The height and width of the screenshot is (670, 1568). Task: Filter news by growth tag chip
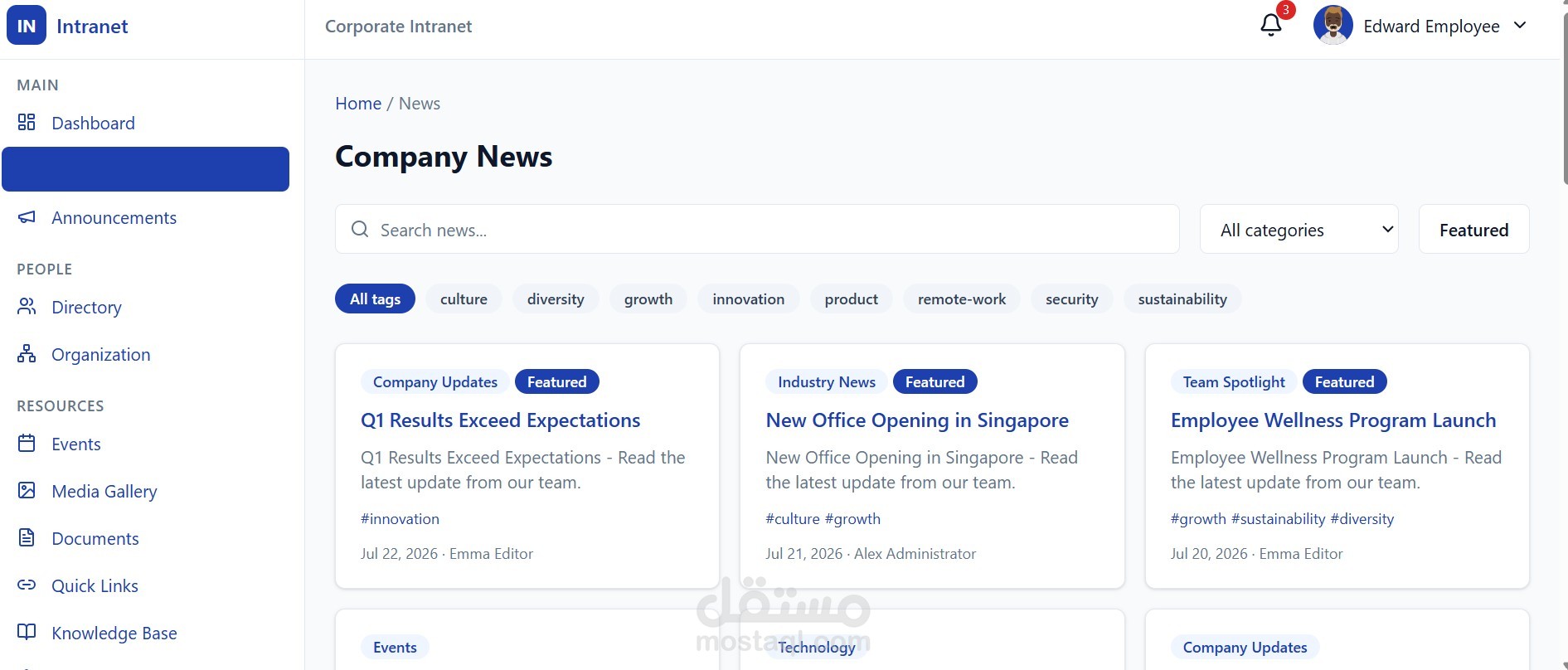(648, 299)
